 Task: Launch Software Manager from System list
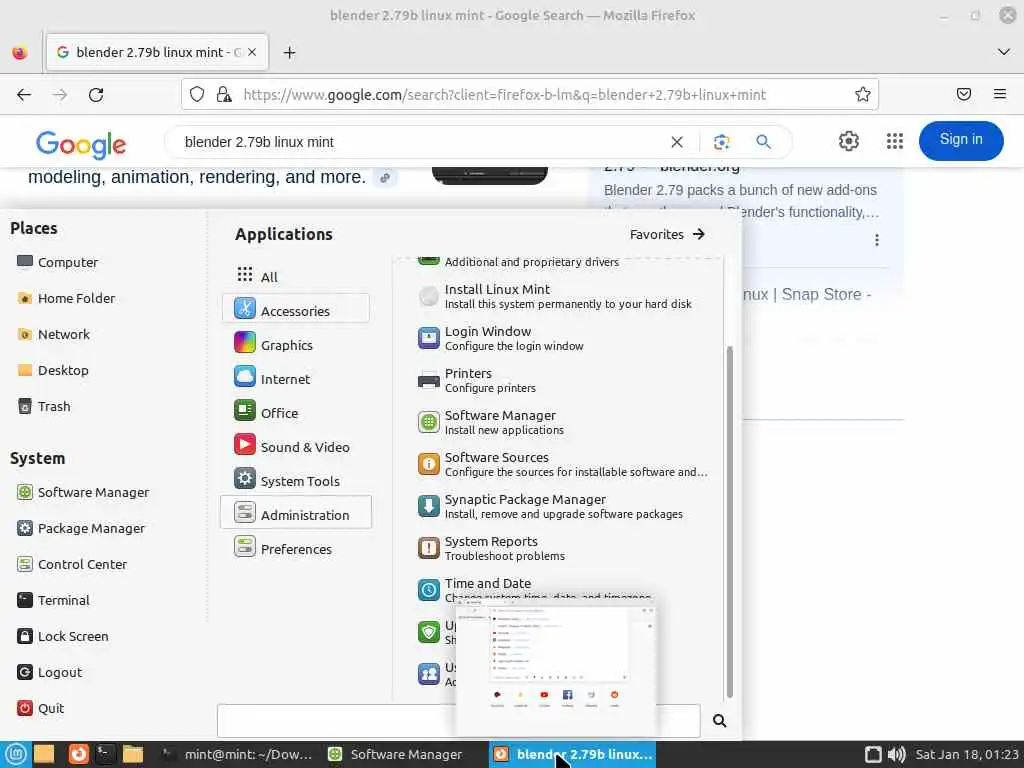click(82, 492)
